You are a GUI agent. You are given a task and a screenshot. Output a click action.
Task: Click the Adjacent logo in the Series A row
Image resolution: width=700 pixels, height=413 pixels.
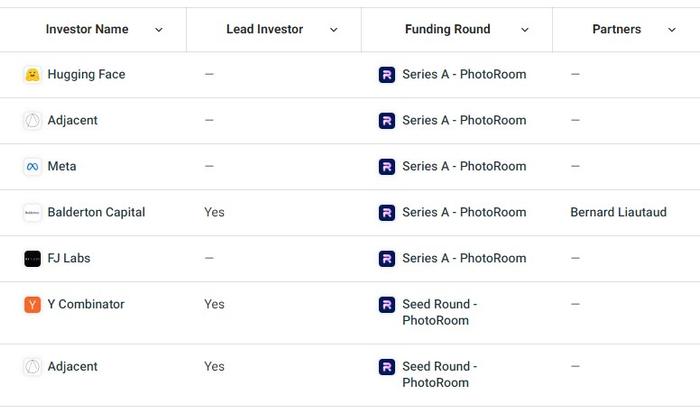(32, 121)
